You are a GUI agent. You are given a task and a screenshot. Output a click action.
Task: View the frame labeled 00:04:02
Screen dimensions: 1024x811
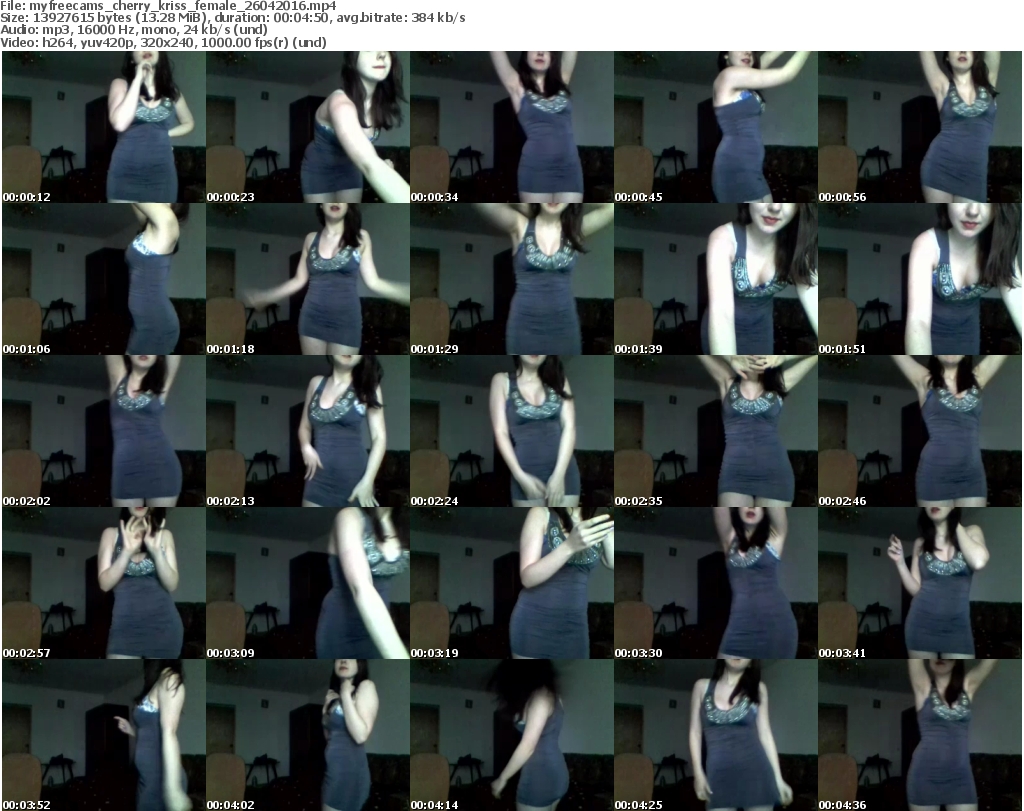tap(308, 735)
